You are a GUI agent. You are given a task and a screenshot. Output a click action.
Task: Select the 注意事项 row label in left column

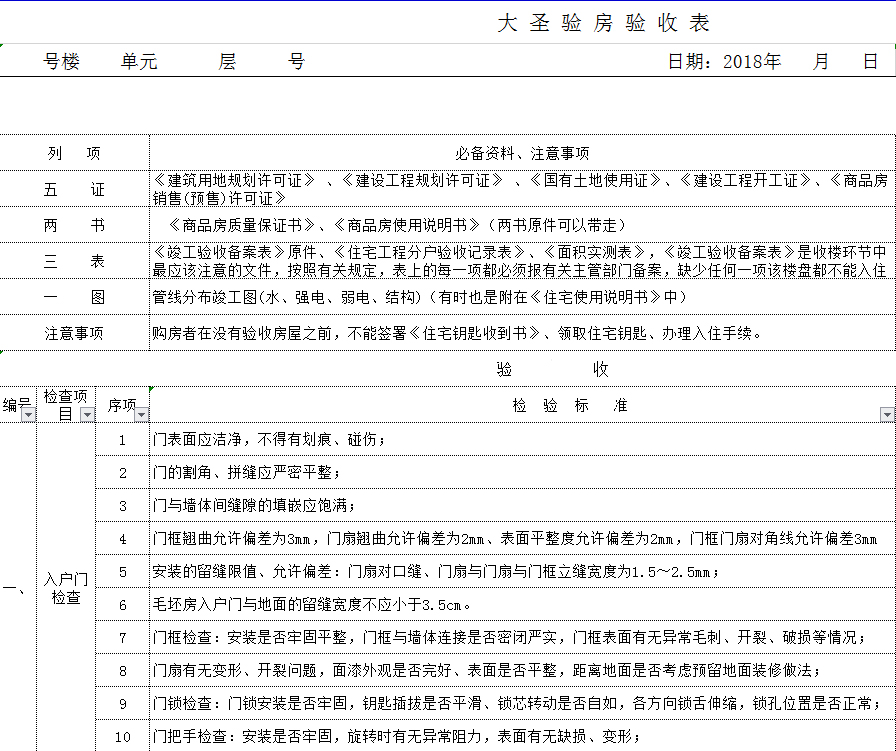[x=74, y=333]
